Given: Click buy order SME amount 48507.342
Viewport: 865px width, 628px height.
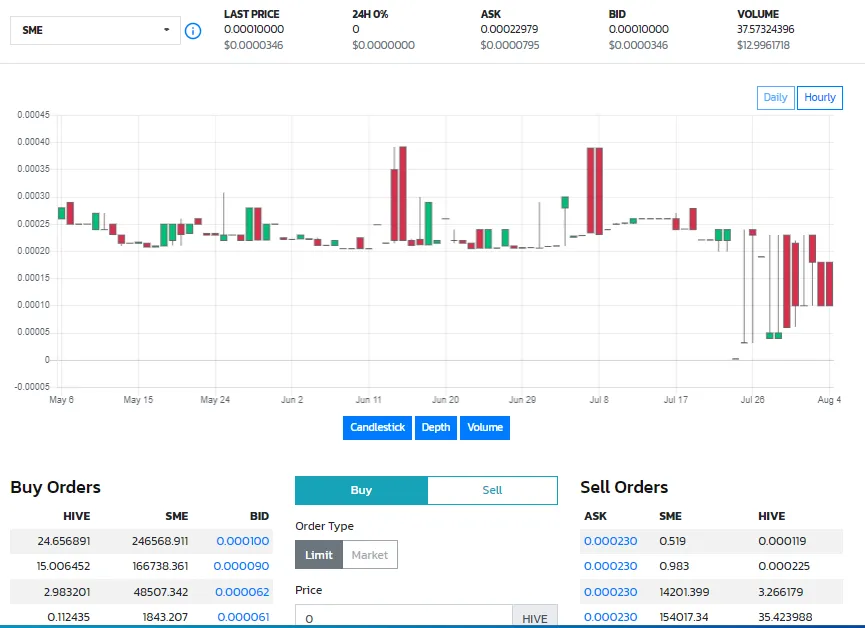Looking at the screenshot, I should click(x=161, y=592).
